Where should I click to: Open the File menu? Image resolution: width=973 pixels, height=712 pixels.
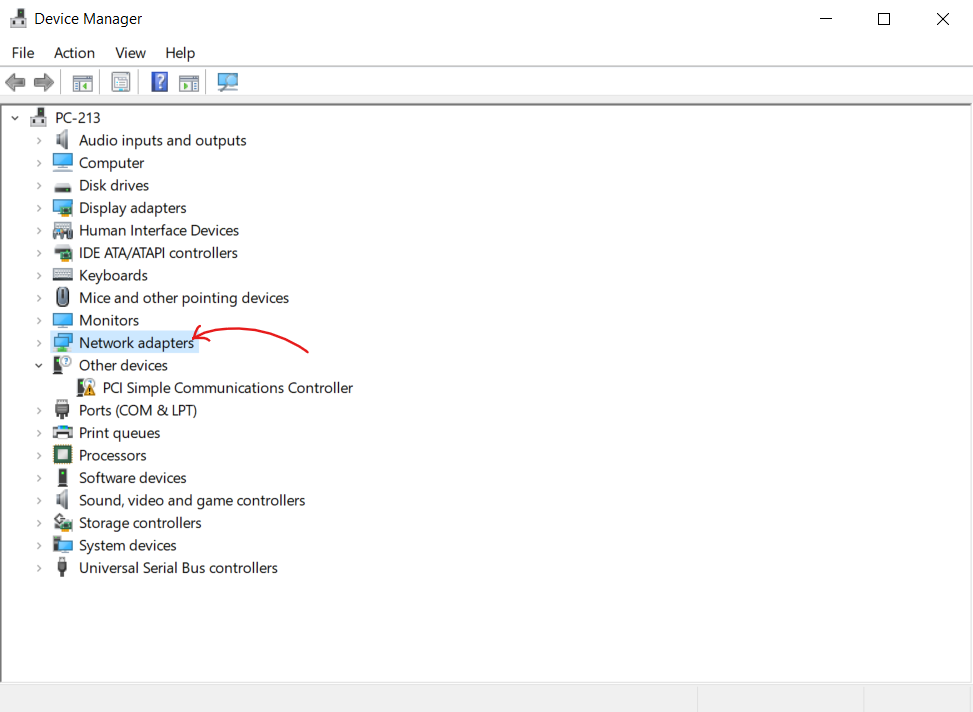coord(22,53)
